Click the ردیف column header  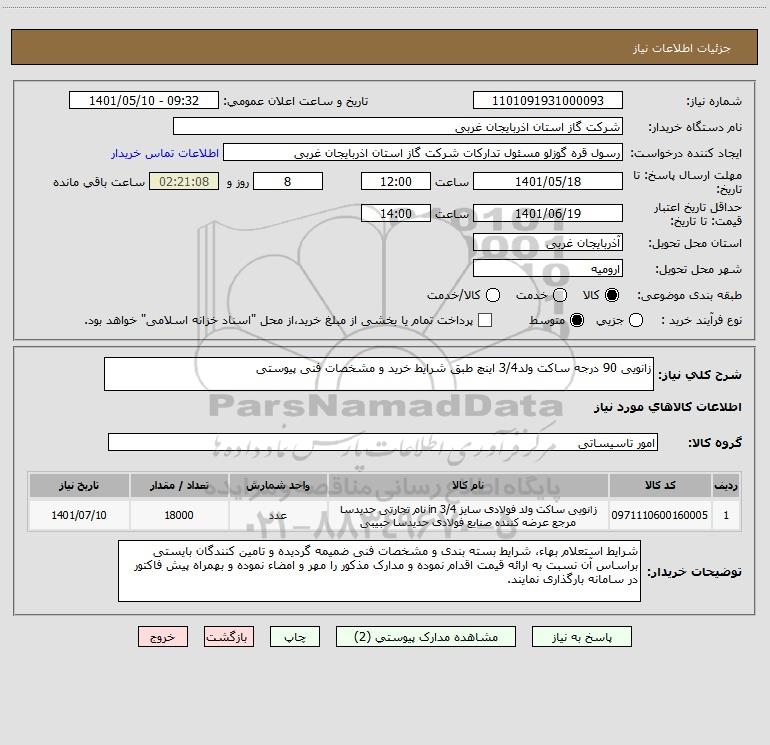726,485
